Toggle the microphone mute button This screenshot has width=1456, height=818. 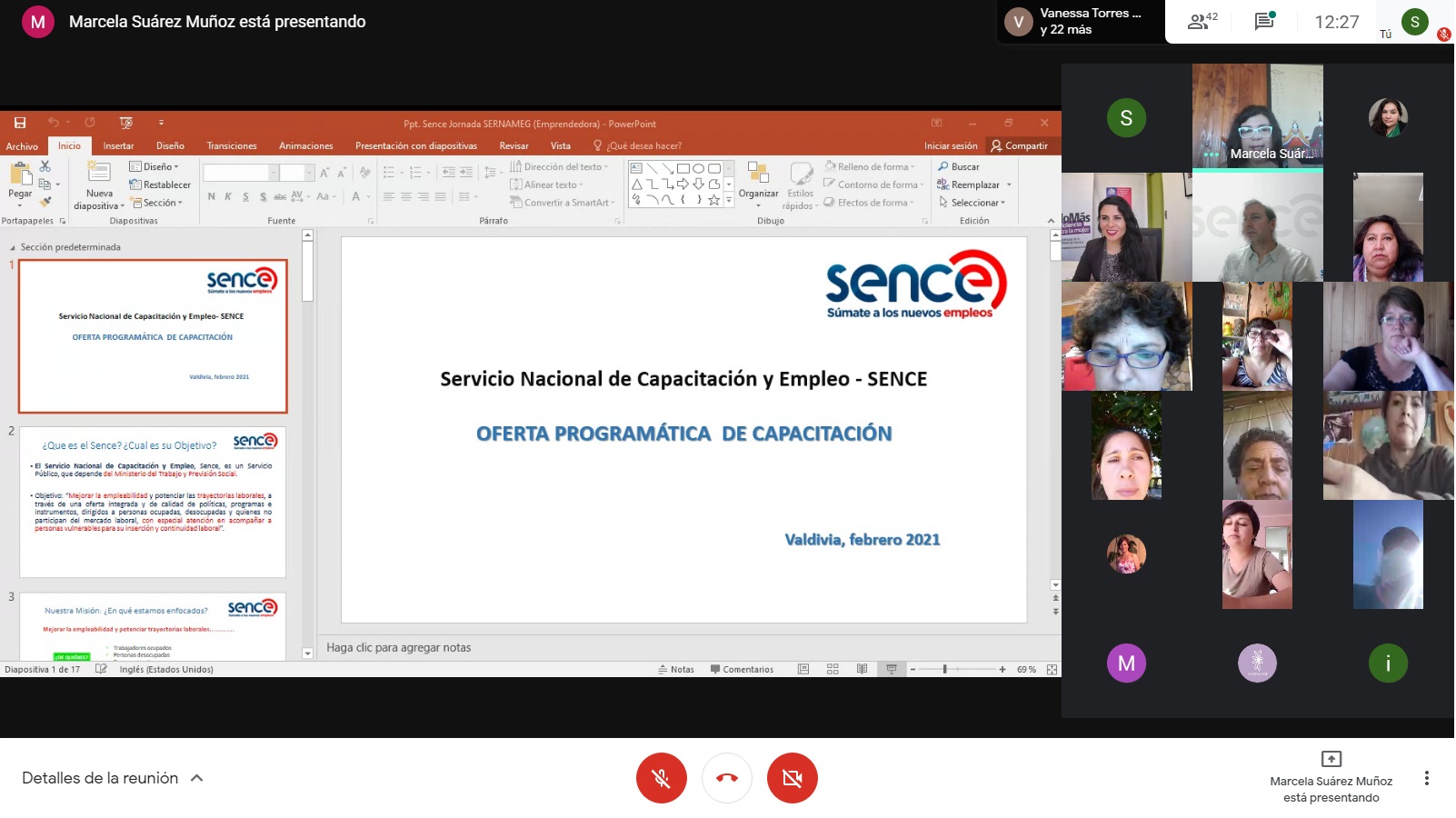tap(662, 778)
